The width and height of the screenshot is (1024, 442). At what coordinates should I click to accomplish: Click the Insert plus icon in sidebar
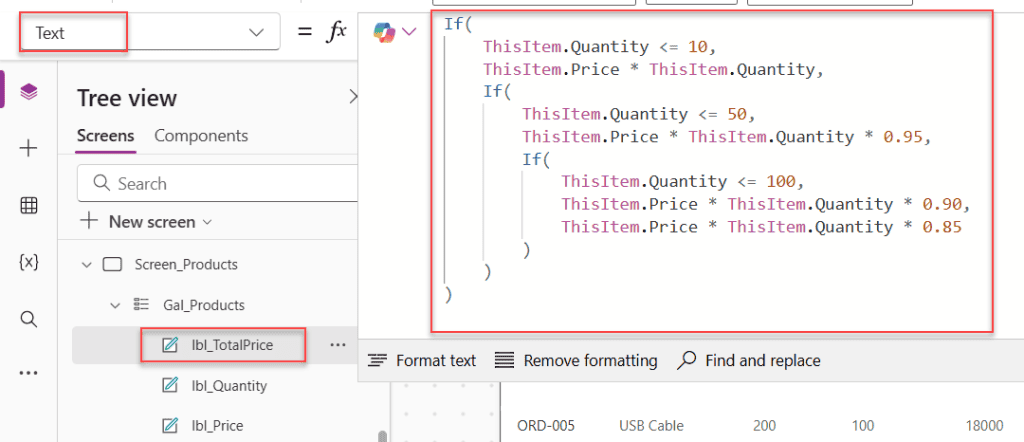click(x=29, y=149)
